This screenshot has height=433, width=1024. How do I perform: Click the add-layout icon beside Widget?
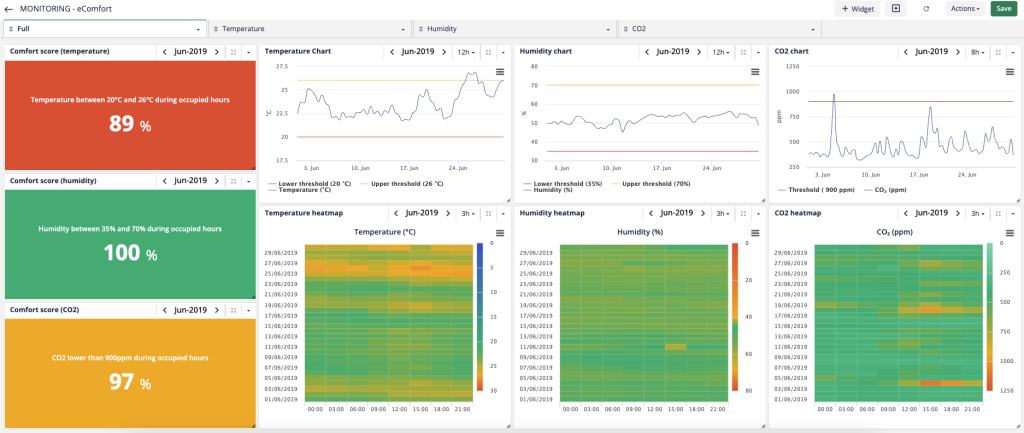(895, 8)
